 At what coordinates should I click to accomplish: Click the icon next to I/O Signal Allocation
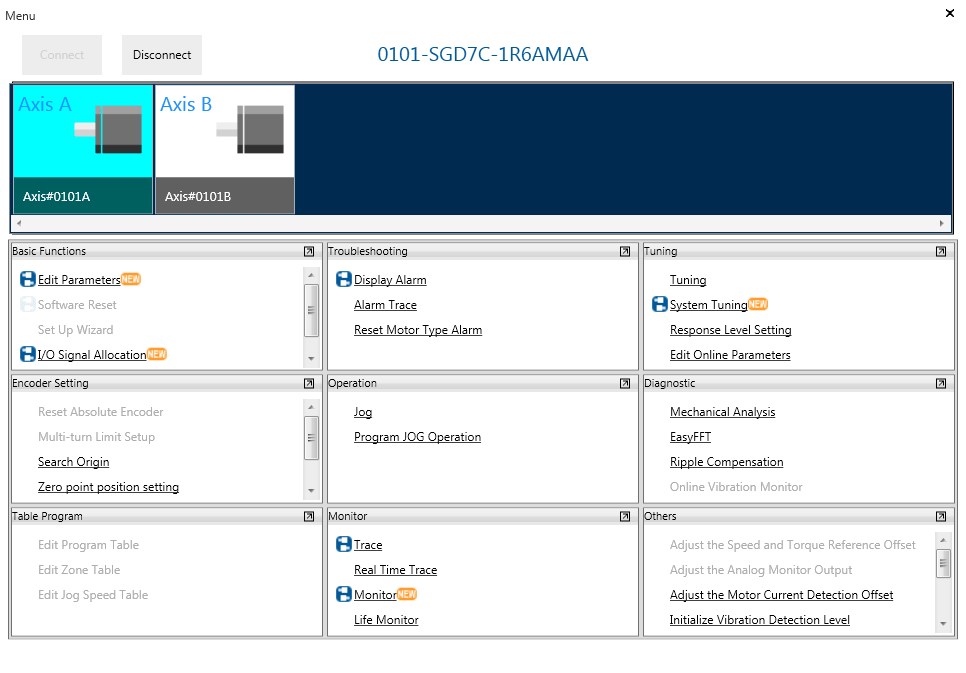click(28, 355)
